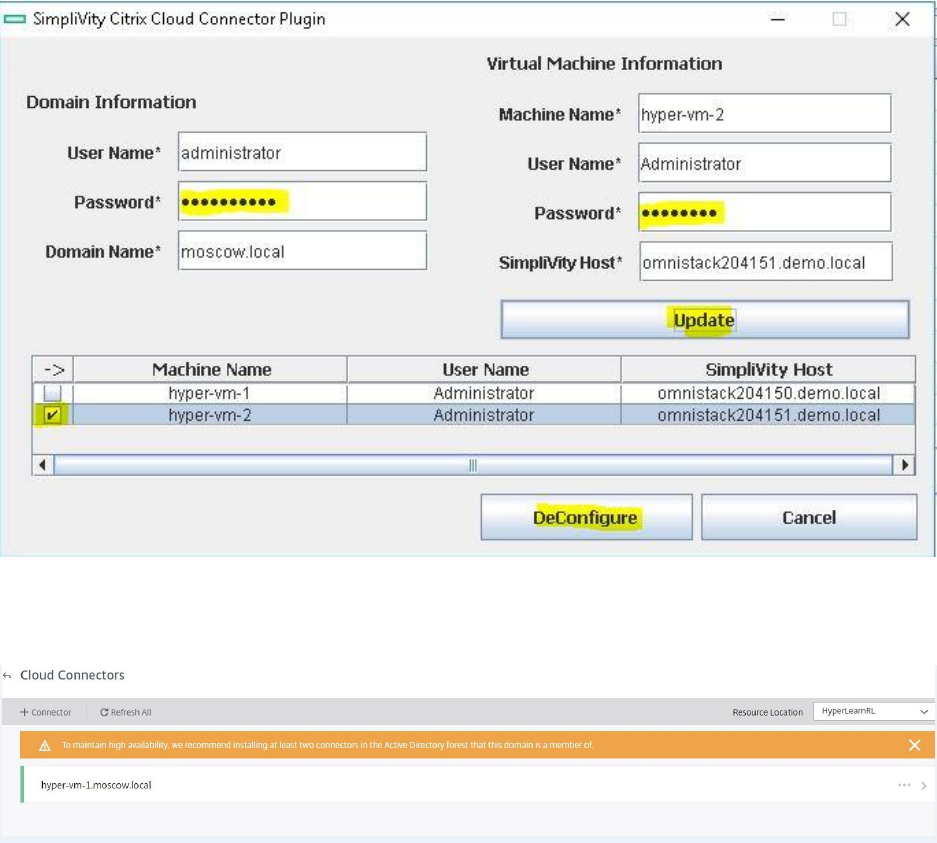937x843 pixels.
Task: Focus the Virtual Machine User Name field
Action: (x=764, y=163)
